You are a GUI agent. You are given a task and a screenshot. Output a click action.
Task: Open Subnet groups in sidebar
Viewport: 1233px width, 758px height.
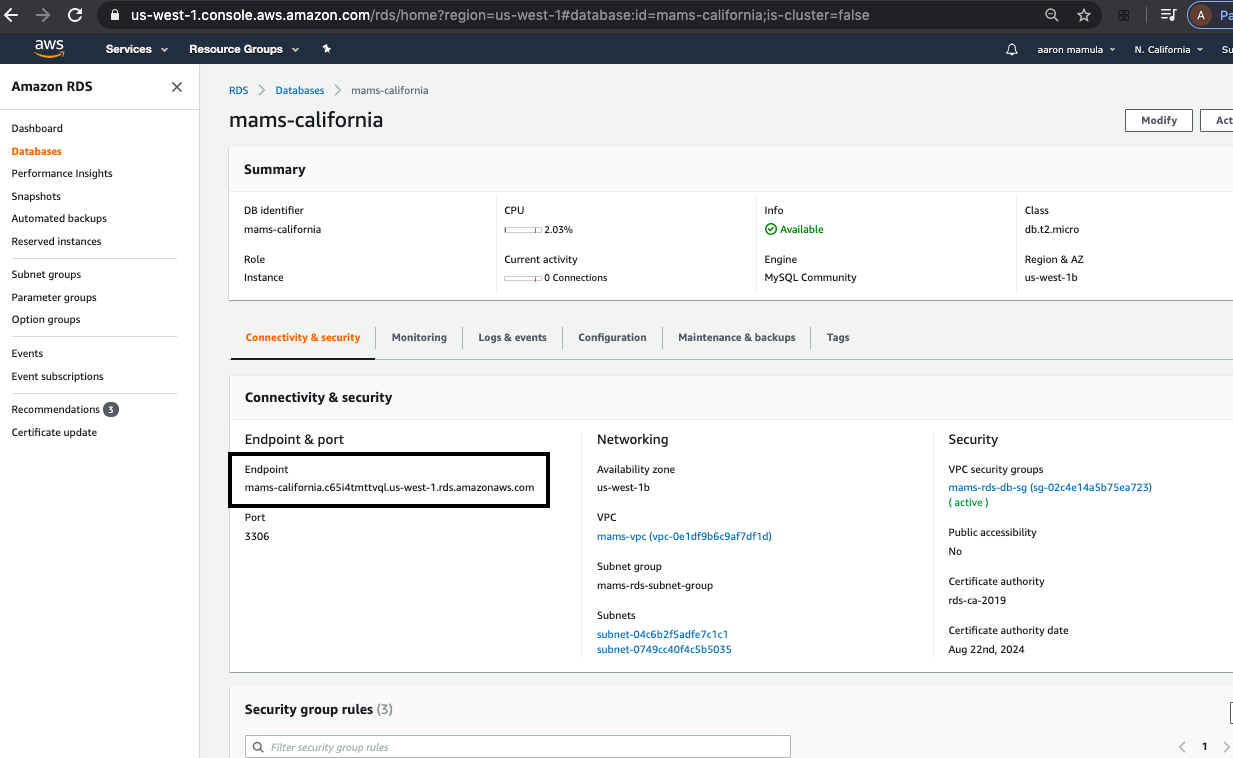click(x=46, y=274)
